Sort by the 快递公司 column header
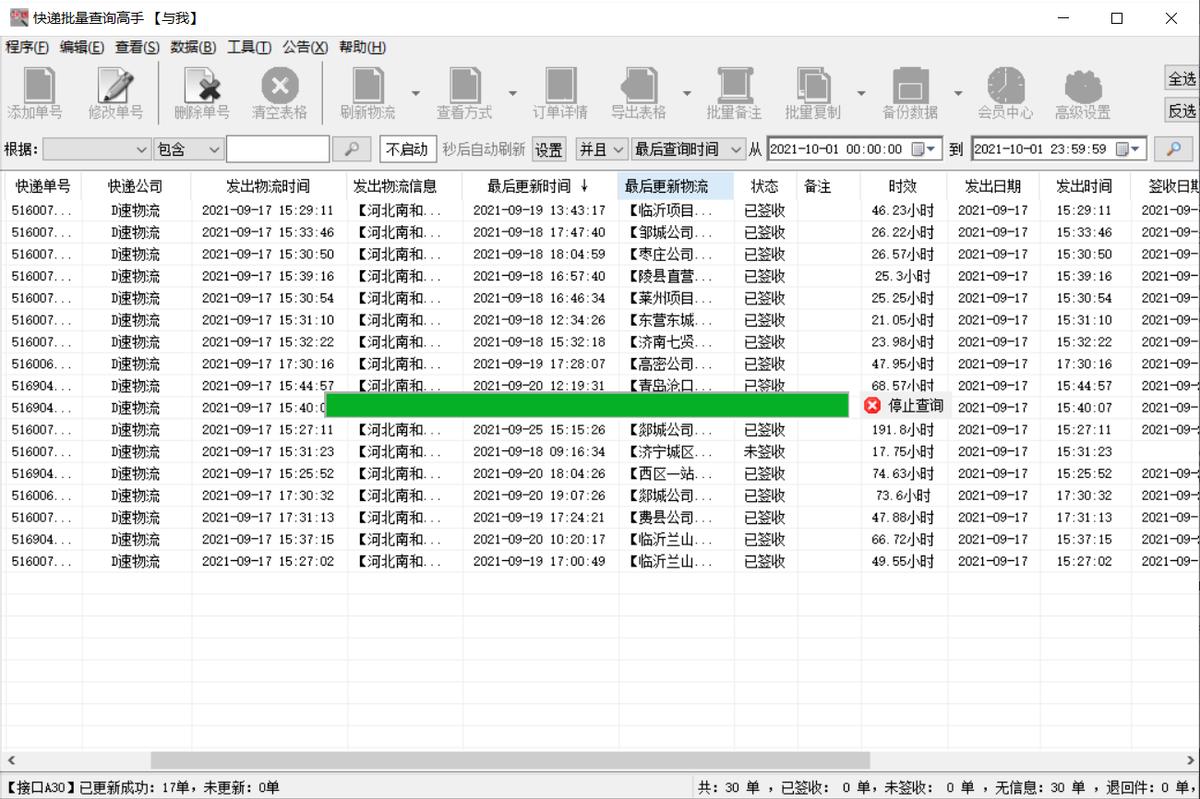Screen dimensions: 1200x799 pyautogui.click(x=136, y=186)
